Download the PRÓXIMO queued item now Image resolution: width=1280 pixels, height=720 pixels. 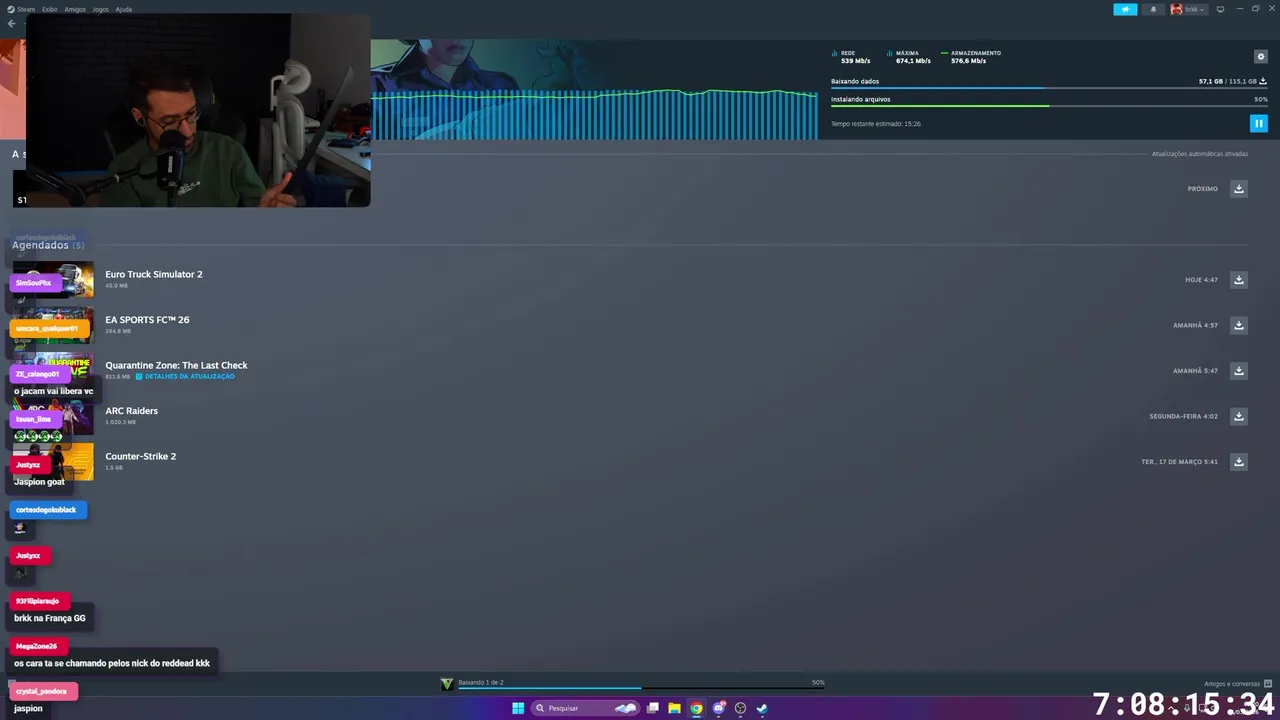[x=1238, y=189]
